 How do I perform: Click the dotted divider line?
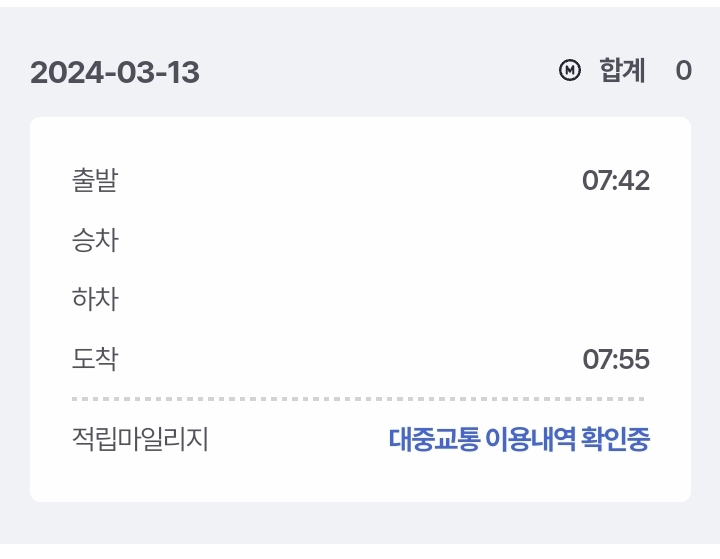[x=360, y=399]
